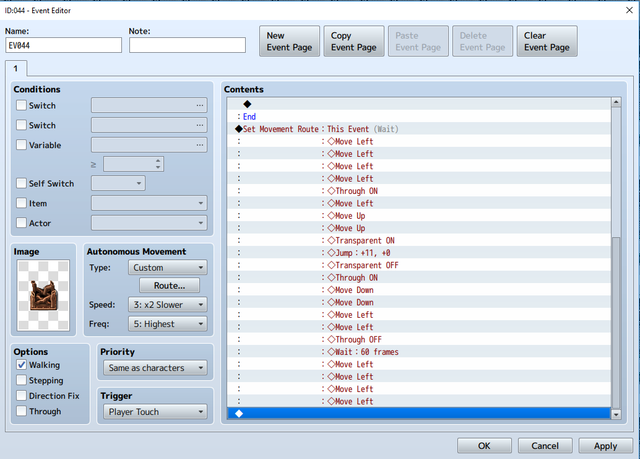Open the Speed dropdown showing x2 Slower
This screenshot has width=640, height=459.
(x=168, y=304)
